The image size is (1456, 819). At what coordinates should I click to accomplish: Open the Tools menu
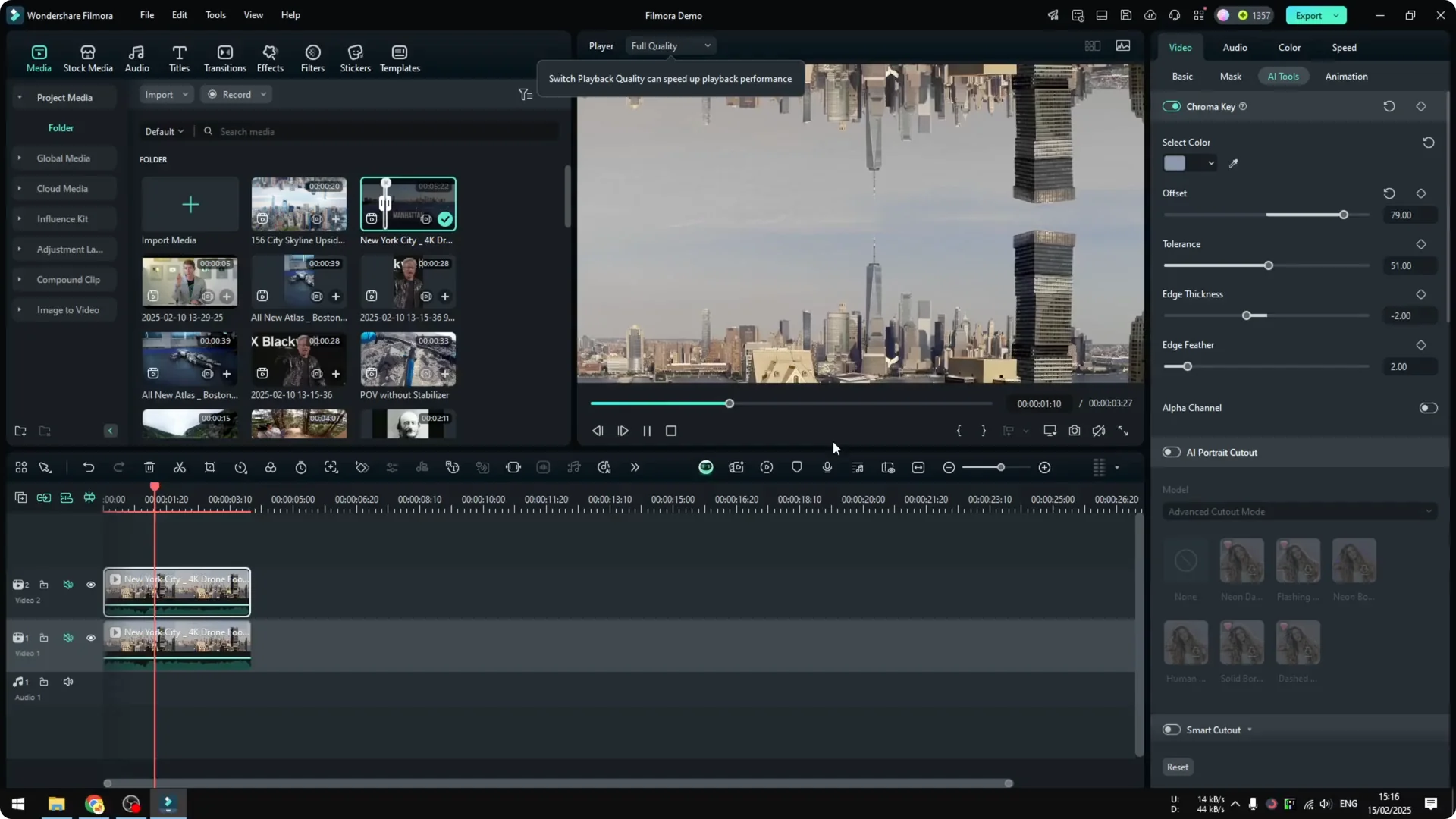[215, 15]
